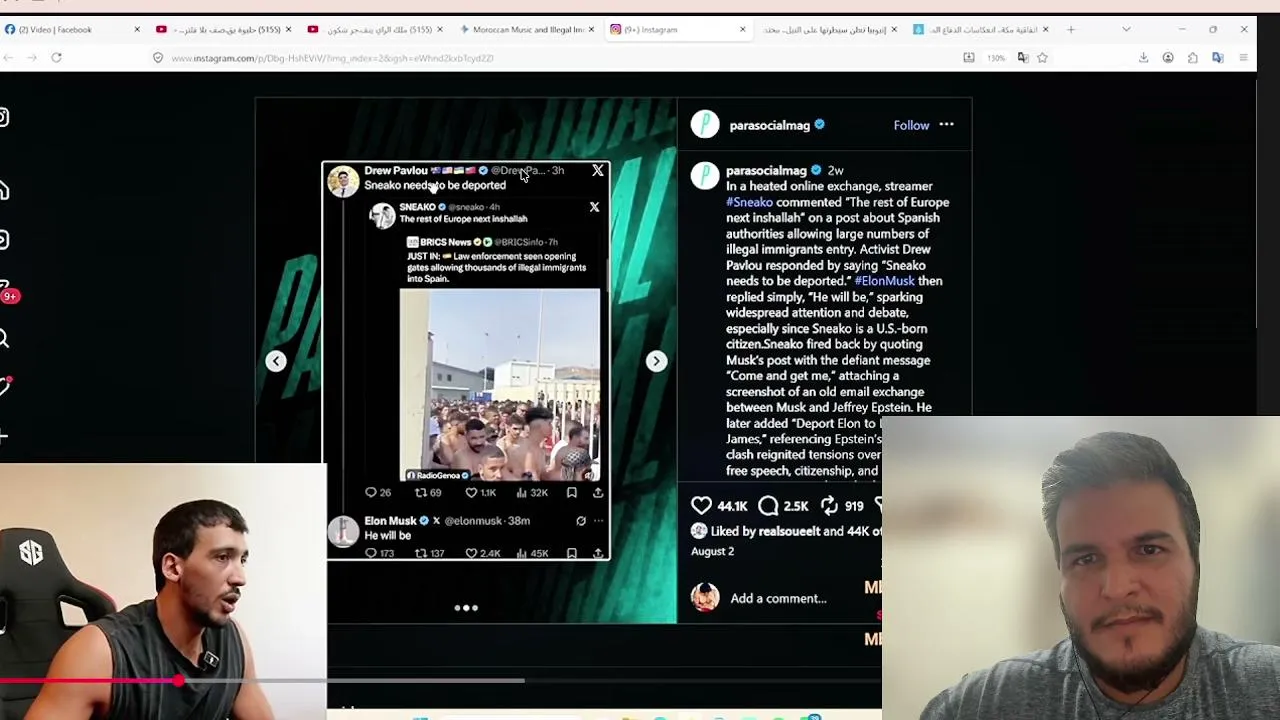Viewport: 1280px width, 720px height.
Task: Switch to the Moroccan Music and Illegal tab
Action: click(x=527, y=30)
